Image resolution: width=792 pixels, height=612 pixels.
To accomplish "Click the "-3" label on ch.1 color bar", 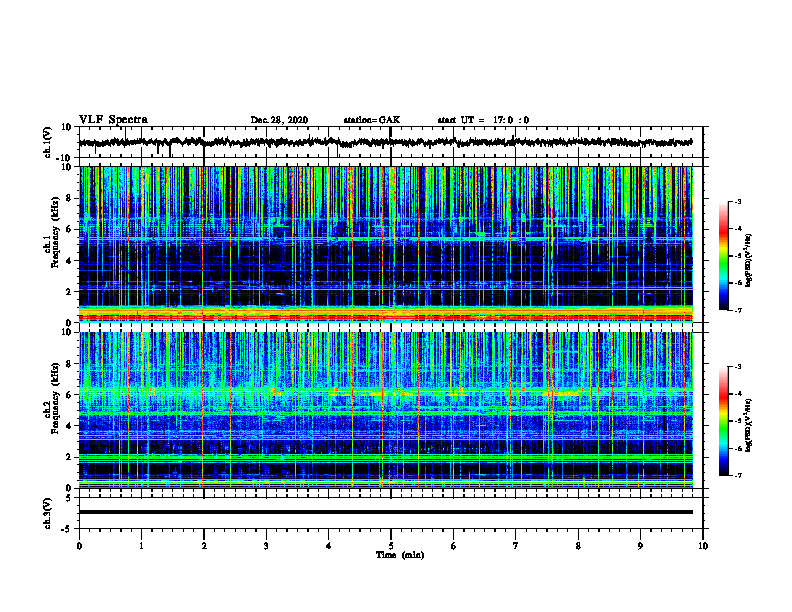I will 737,202.
